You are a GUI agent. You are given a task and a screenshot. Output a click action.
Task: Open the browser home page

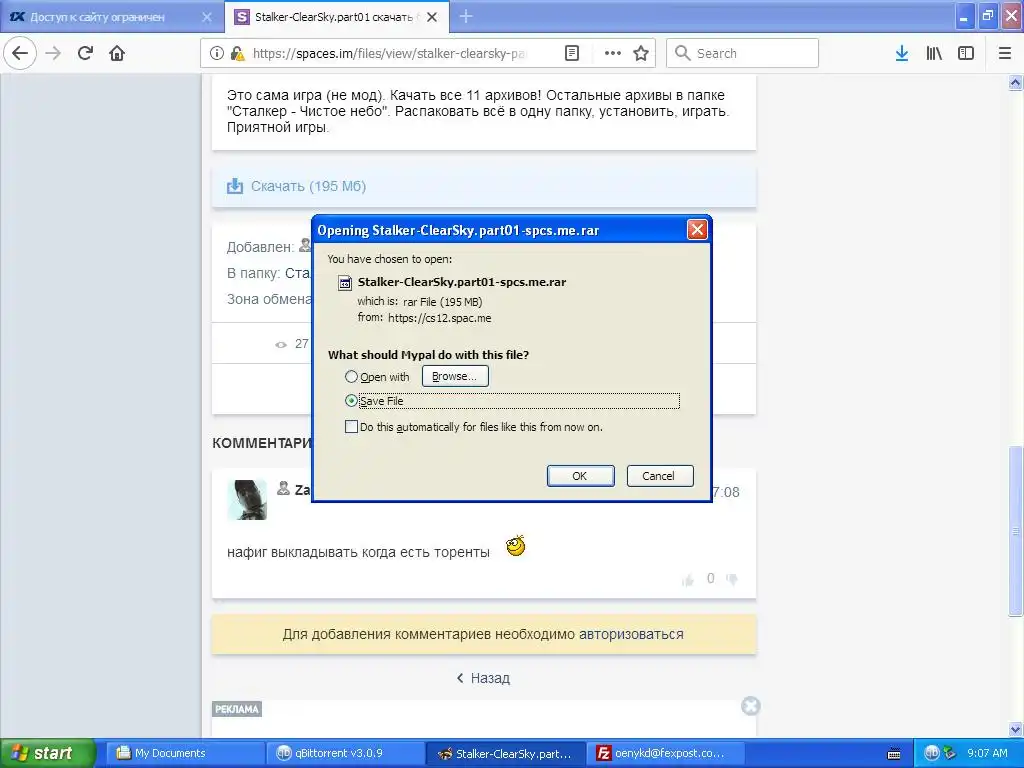pos(117,54)
